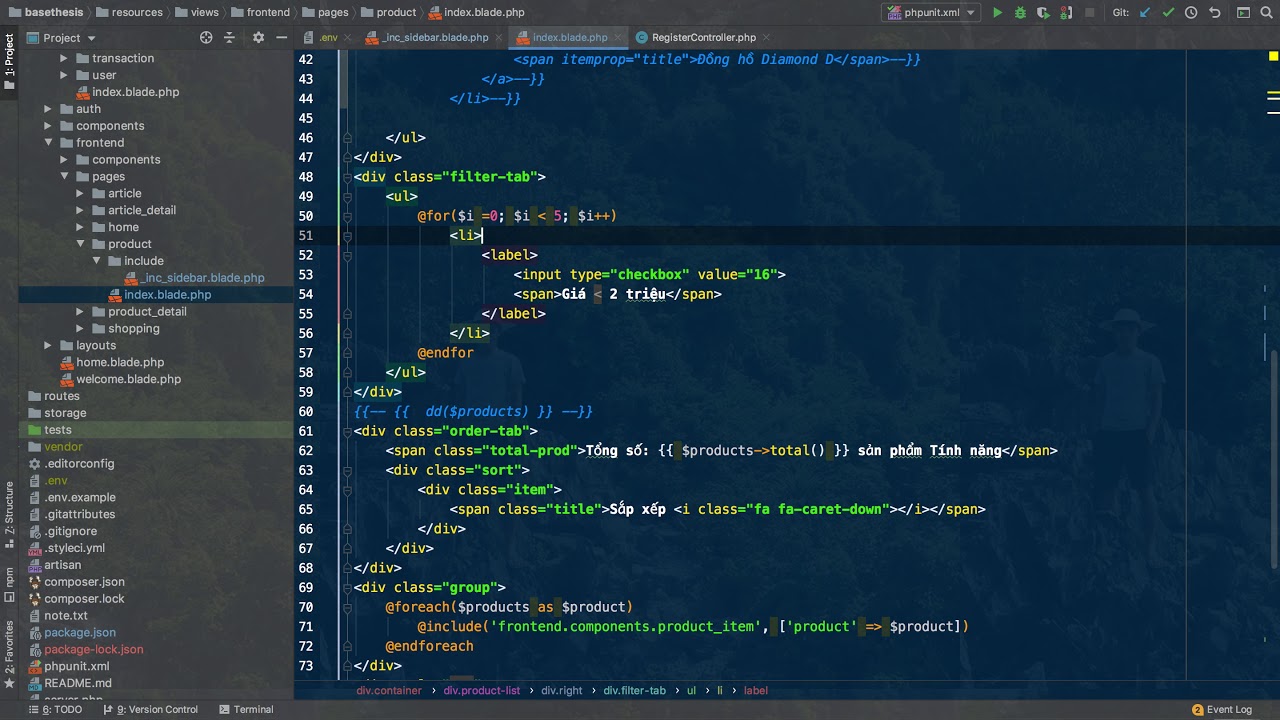The height and width of the screenshot is (720, 1280).
Task: Run with coverage shield icon
Action: pos(1043,13)
